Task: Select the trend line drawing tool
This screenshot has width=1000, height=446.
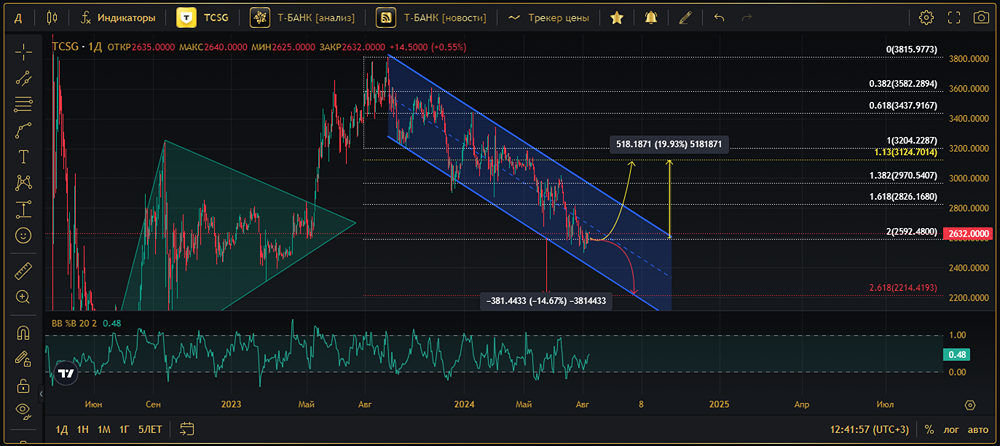Action: click(x=24, y=77)
